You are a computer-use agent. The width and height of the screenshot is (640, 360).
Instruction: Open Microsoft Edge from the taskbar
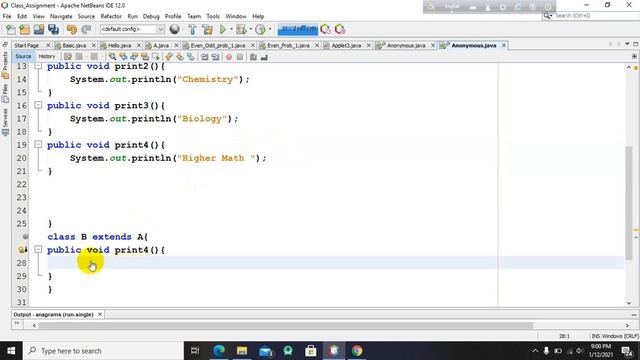click(x=219, y=351)
